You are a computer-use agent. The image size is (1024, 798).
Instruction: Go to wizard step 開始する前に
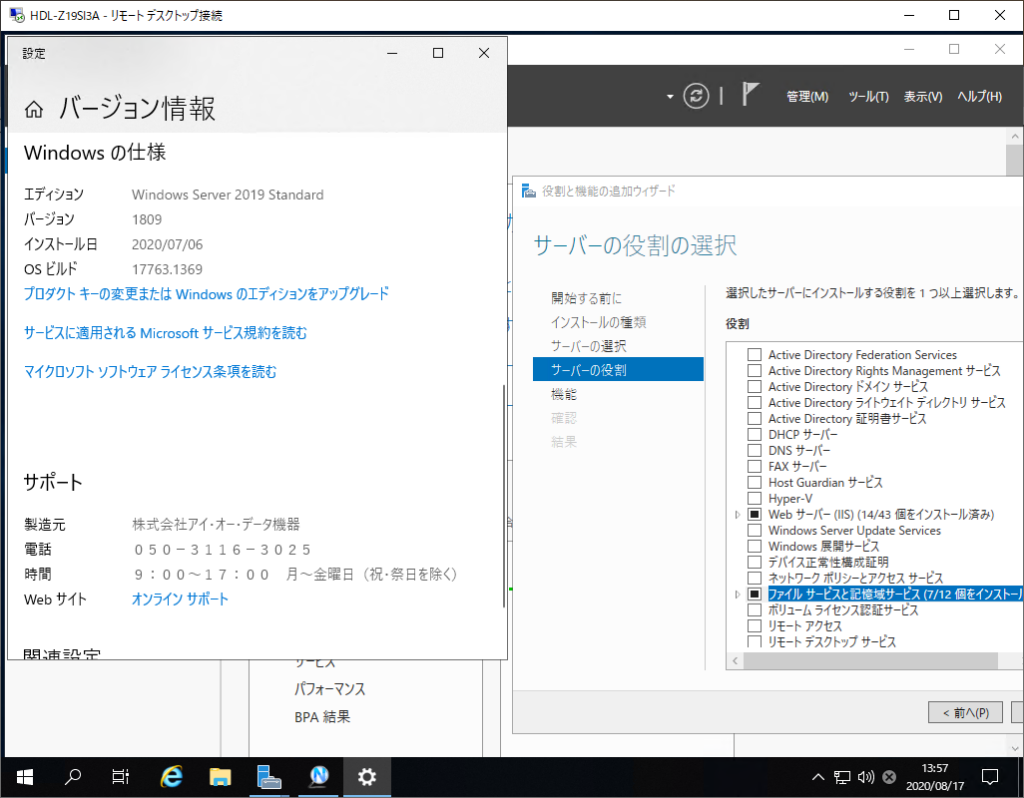pyautogui.click(x=586, y=298)
